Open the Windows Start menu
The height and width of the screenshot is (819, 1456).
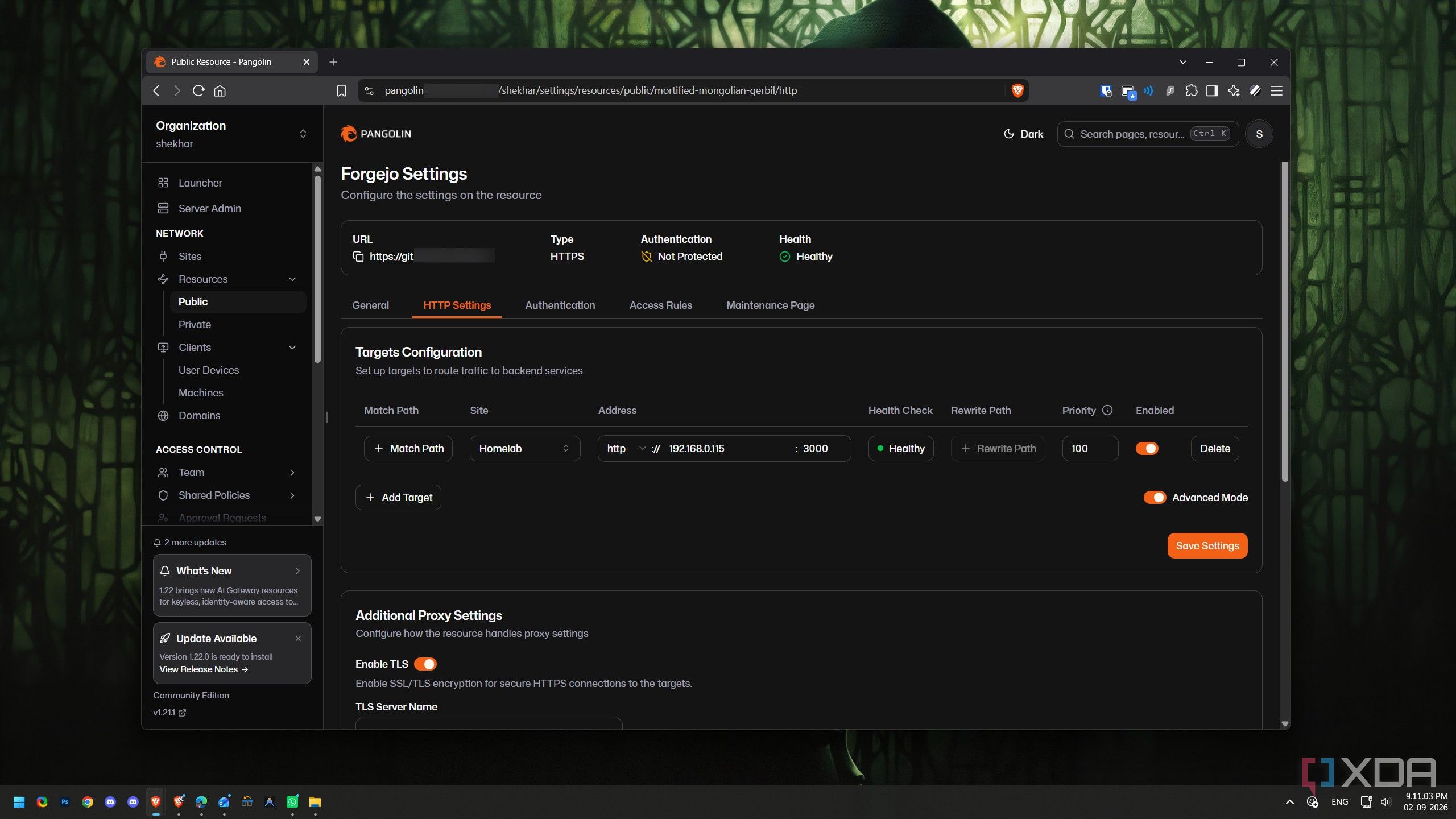[x=19, y=802]
